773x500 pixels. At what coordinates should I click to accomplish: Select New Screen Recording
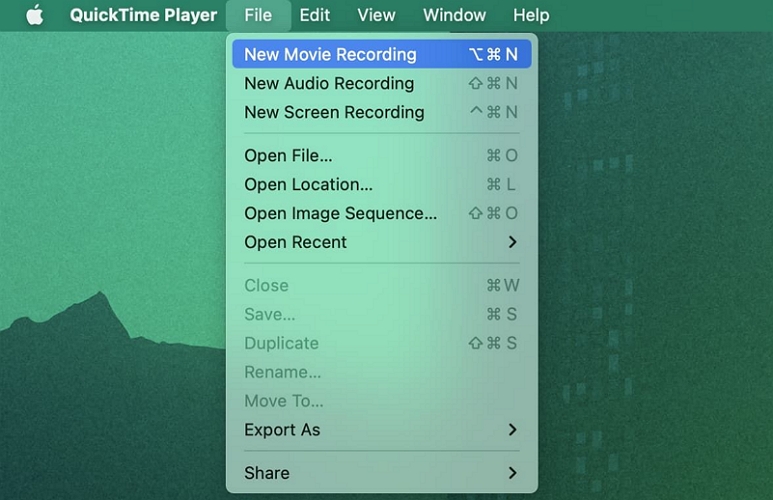tap(382, 112)
